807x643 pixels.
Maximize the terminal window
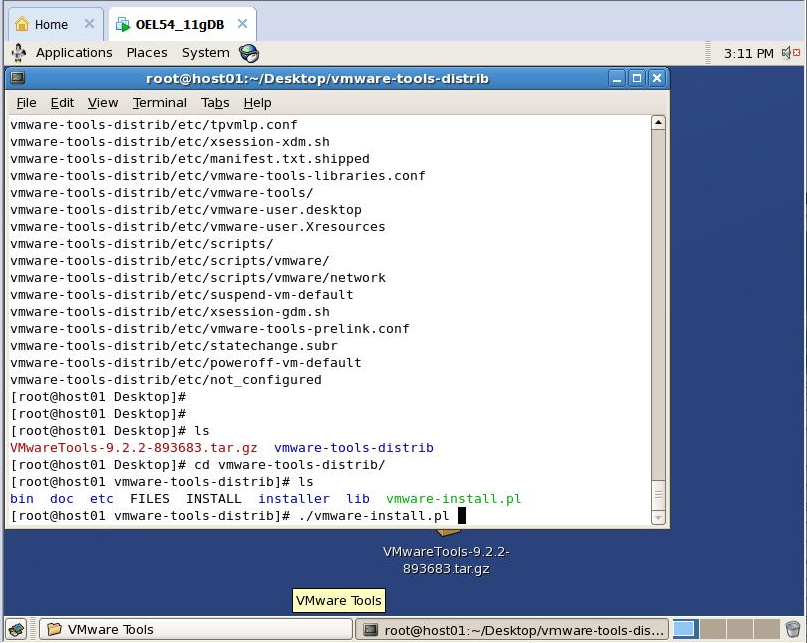click(x=637, y=79)
